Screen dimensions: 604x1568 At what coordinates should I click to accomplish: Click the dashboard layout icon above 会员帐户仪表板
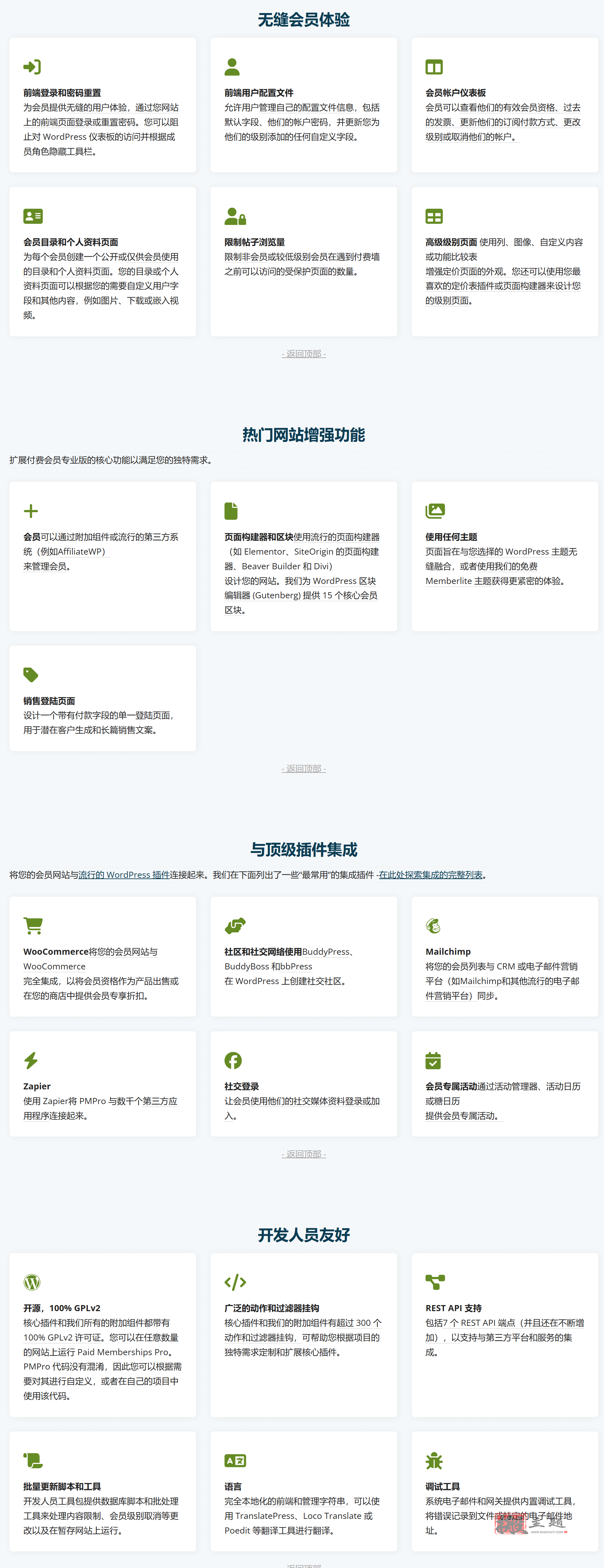(x=434, y=67)
